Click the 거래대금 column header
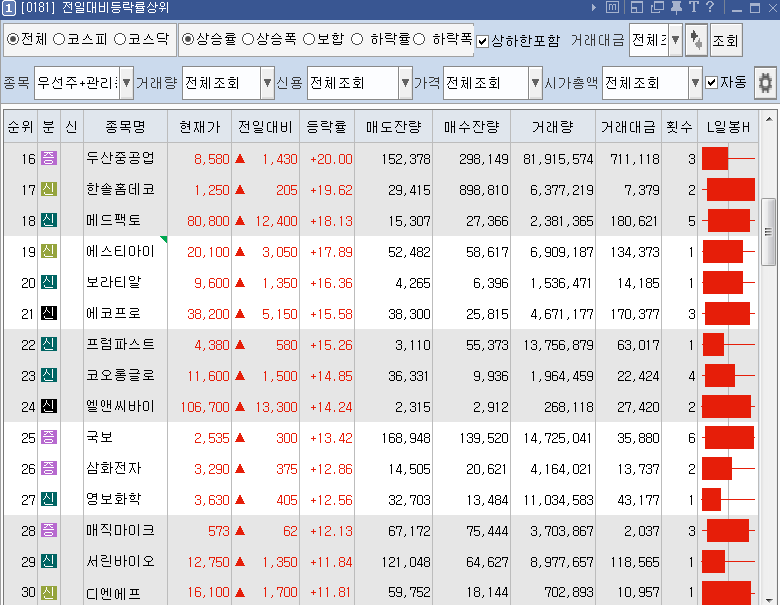This screenshot has width=780, height=605. (629, 127)
